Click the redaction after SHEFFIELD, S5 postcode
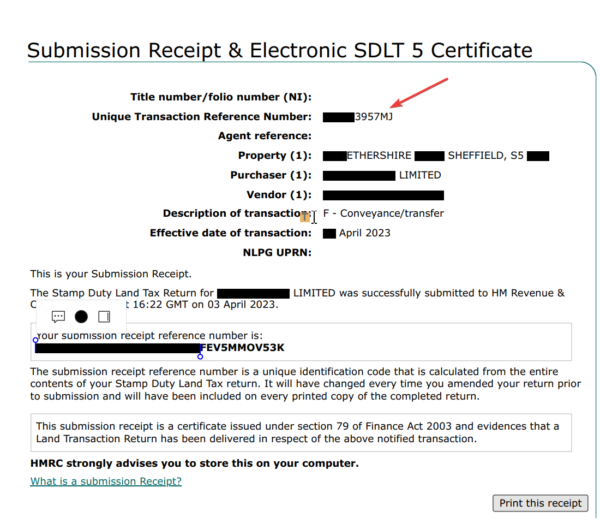Screen dimensions: 600x529 coord(538,156)
